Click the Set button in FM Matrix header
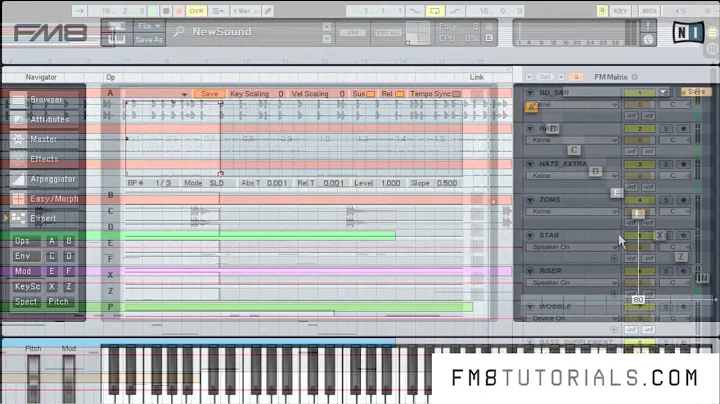This screenshot has height=404, width=720. point(545,77)
